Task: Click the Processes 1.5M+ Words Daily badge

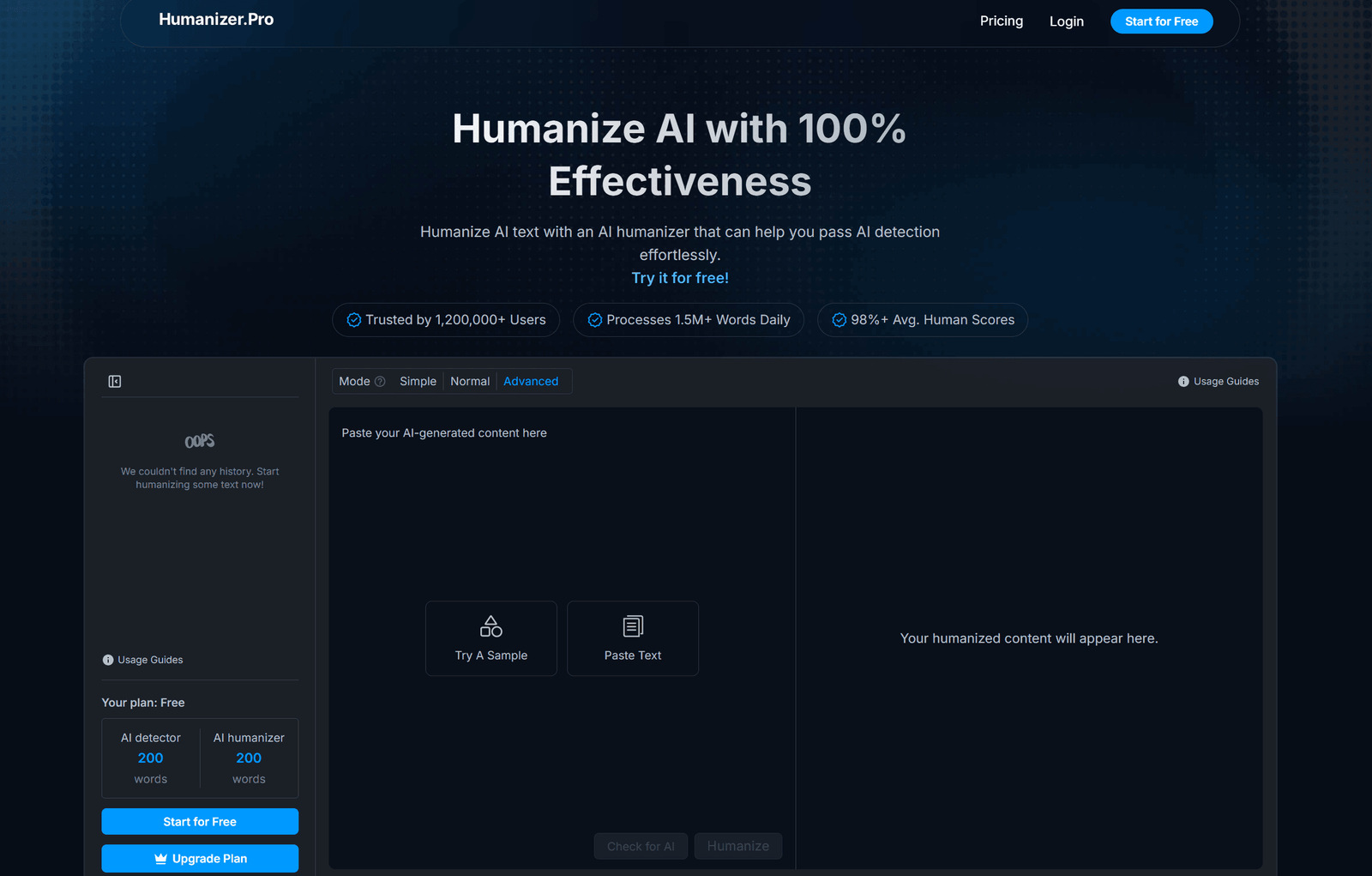Action: 689,320
